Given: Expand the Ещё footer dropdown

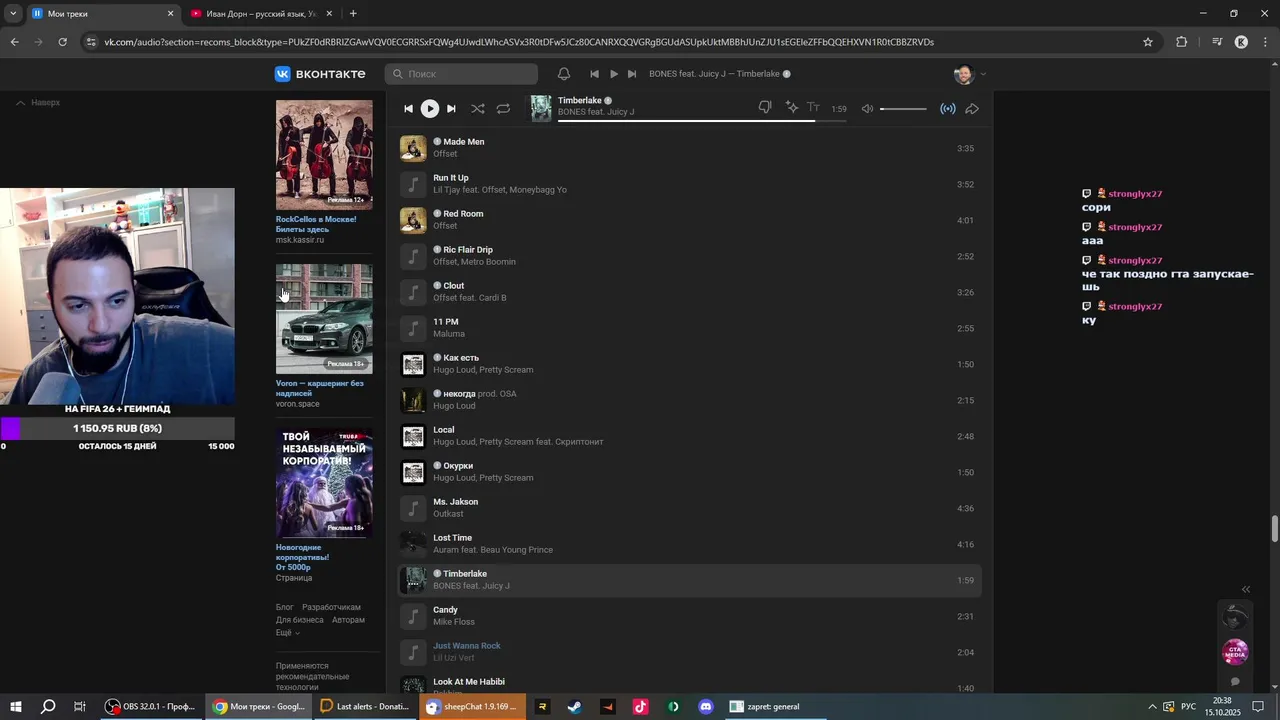Looking at the screenshot, I should tap(287, 633).
